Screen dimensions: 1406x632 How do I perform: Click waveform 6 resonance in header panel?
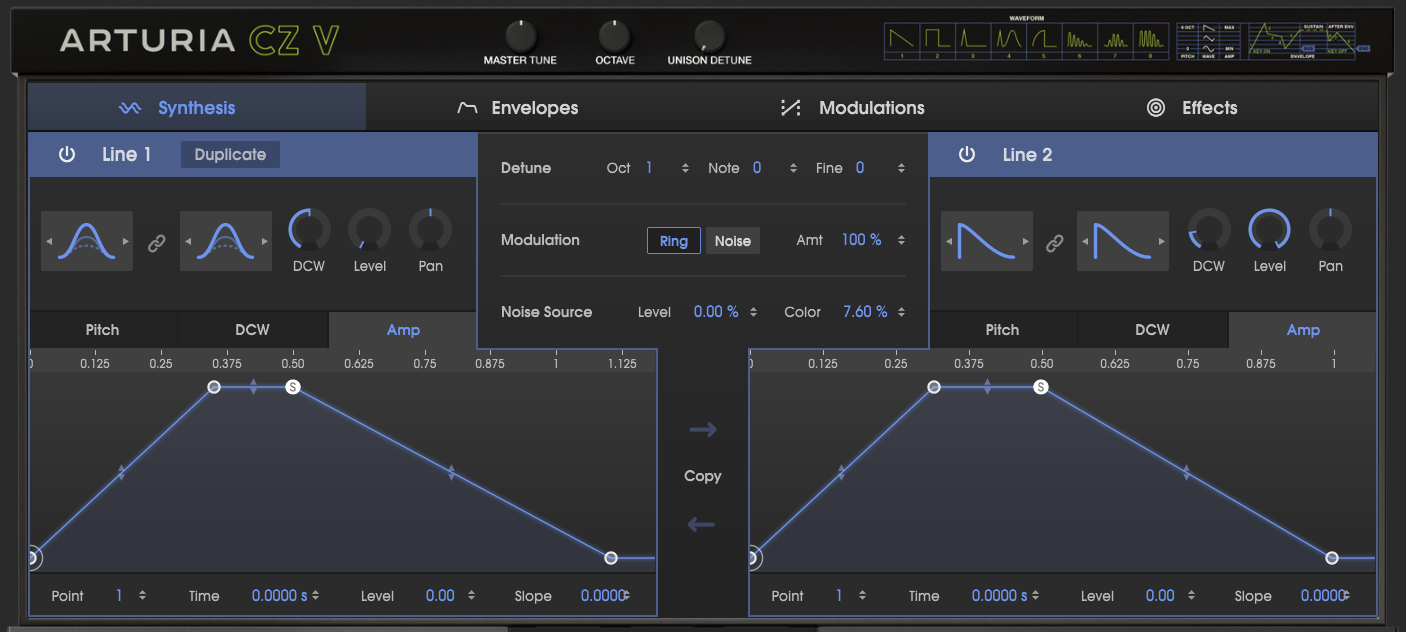coord(1081,39)
